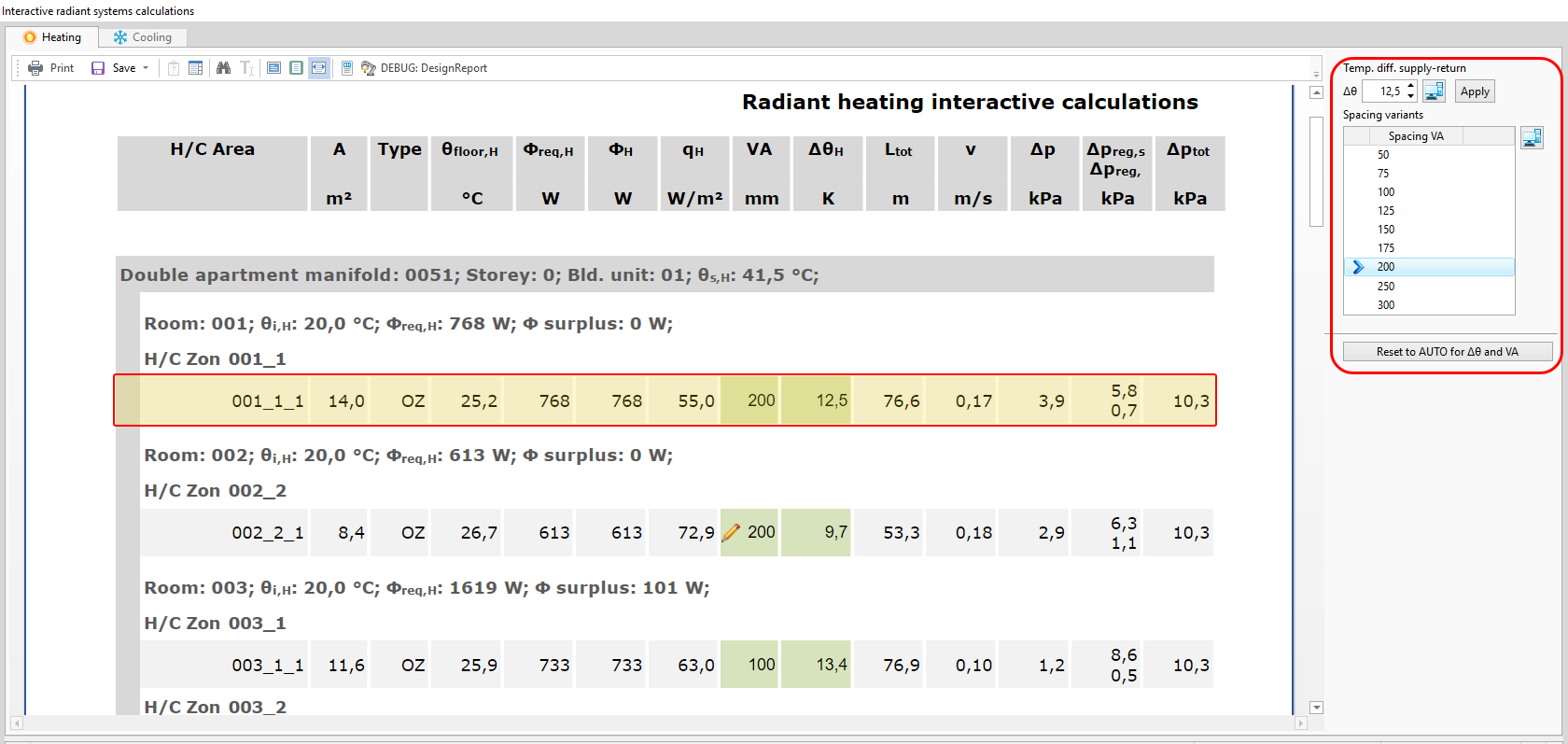
Task: Select the green page view icon
Action: 296,68
